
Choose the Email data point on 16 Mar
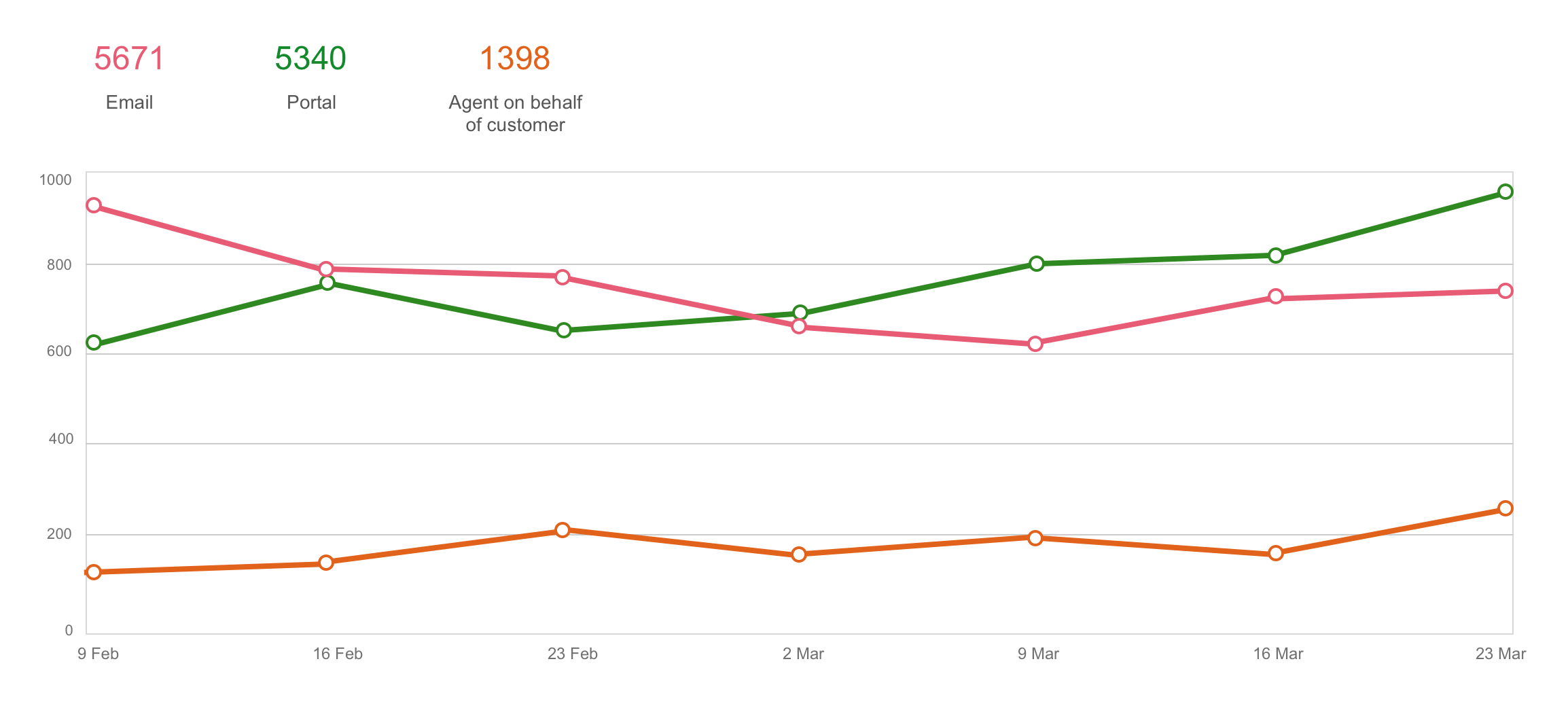[x=1276, y=297]
